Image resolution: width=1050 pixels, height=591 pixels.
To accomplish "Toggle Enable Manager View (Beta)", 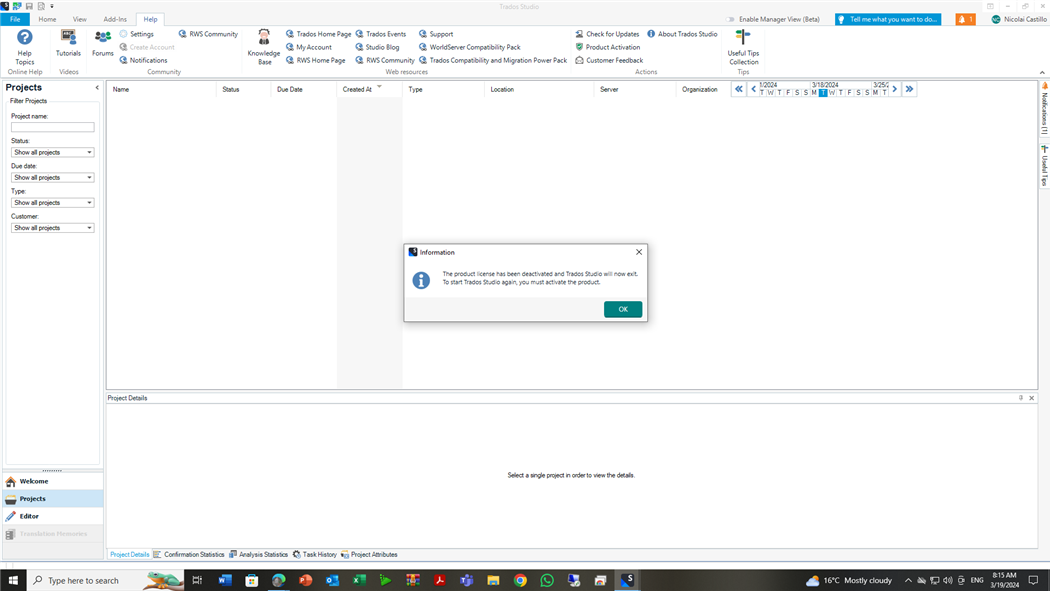I will coord(773,19).
